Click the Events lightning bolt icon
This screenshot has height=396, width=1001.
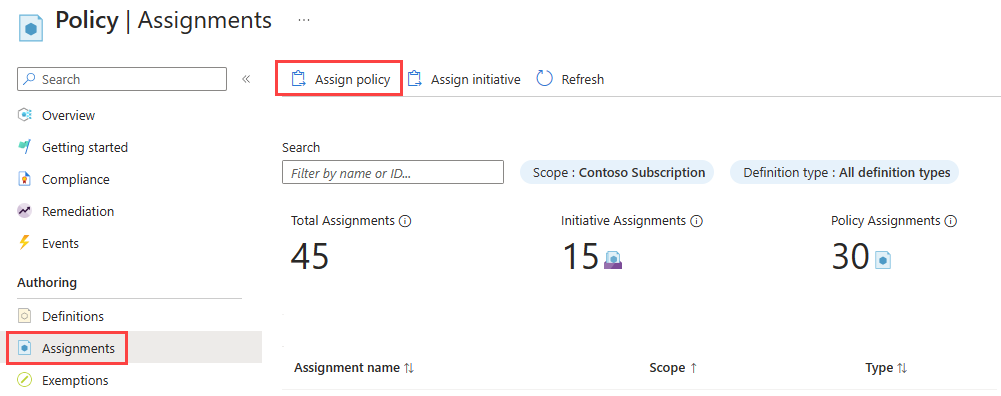24,243
